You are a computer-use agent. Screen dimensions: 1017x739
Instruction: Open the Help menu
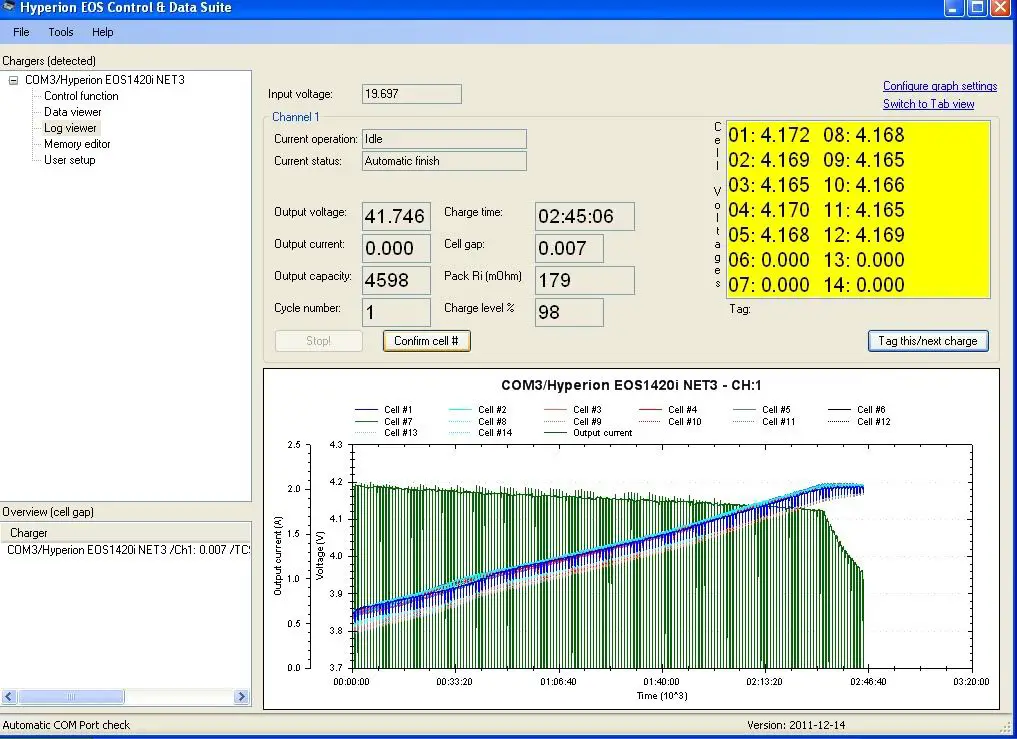(x=102, y=32)
